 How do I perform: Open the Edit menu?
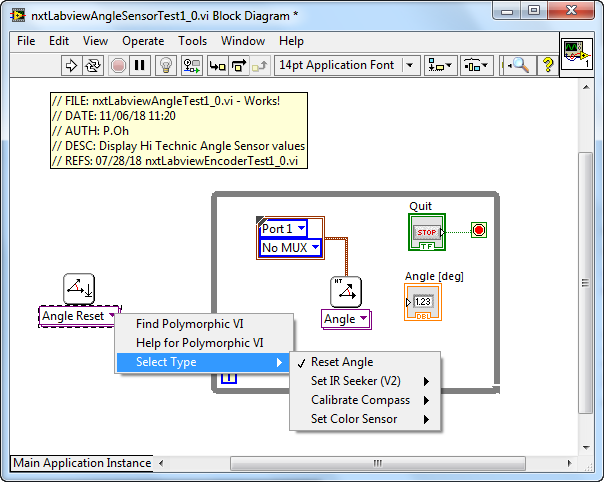coord(59,41)
